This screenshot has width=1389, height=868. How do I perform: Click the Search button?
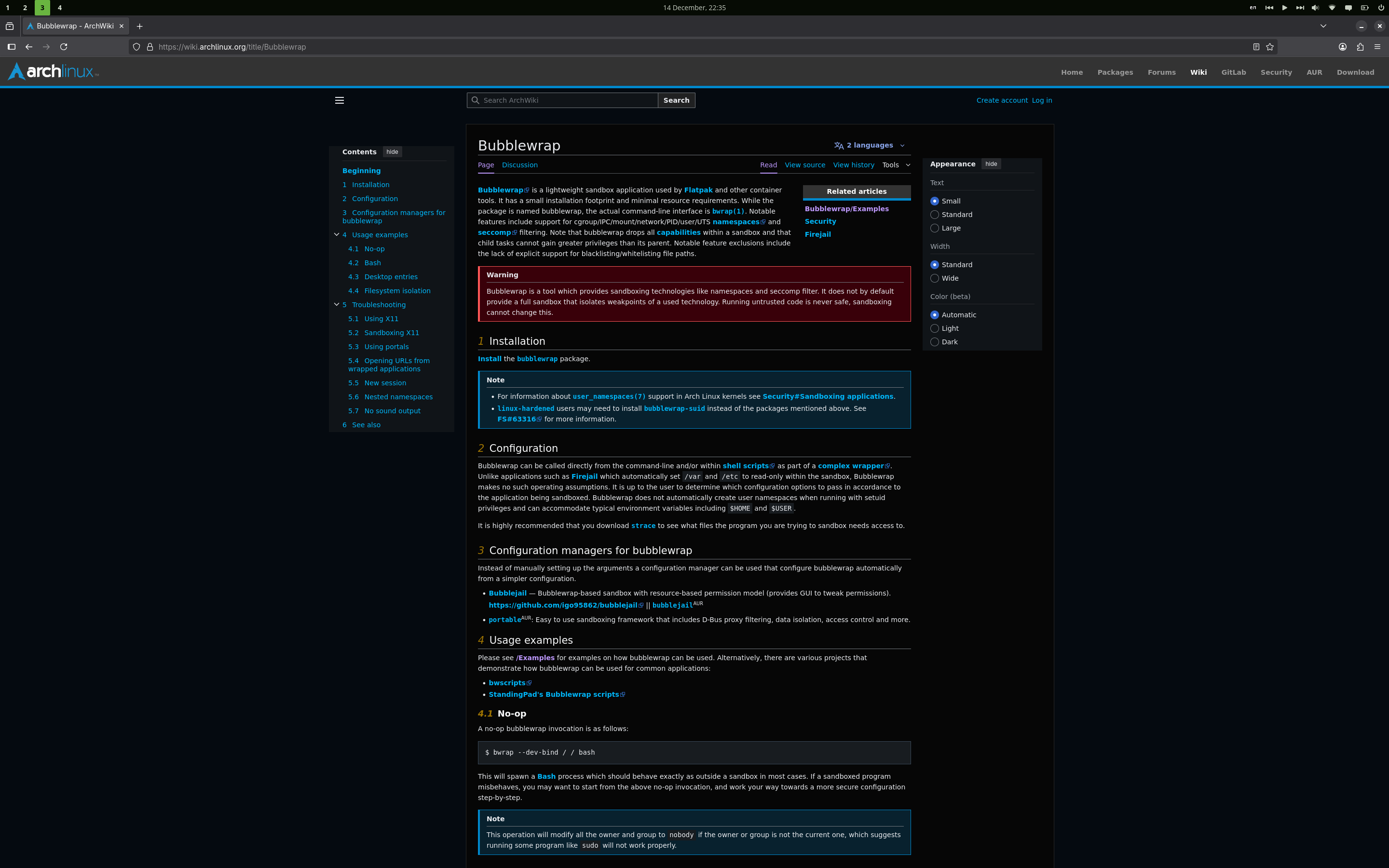(676, 100)
